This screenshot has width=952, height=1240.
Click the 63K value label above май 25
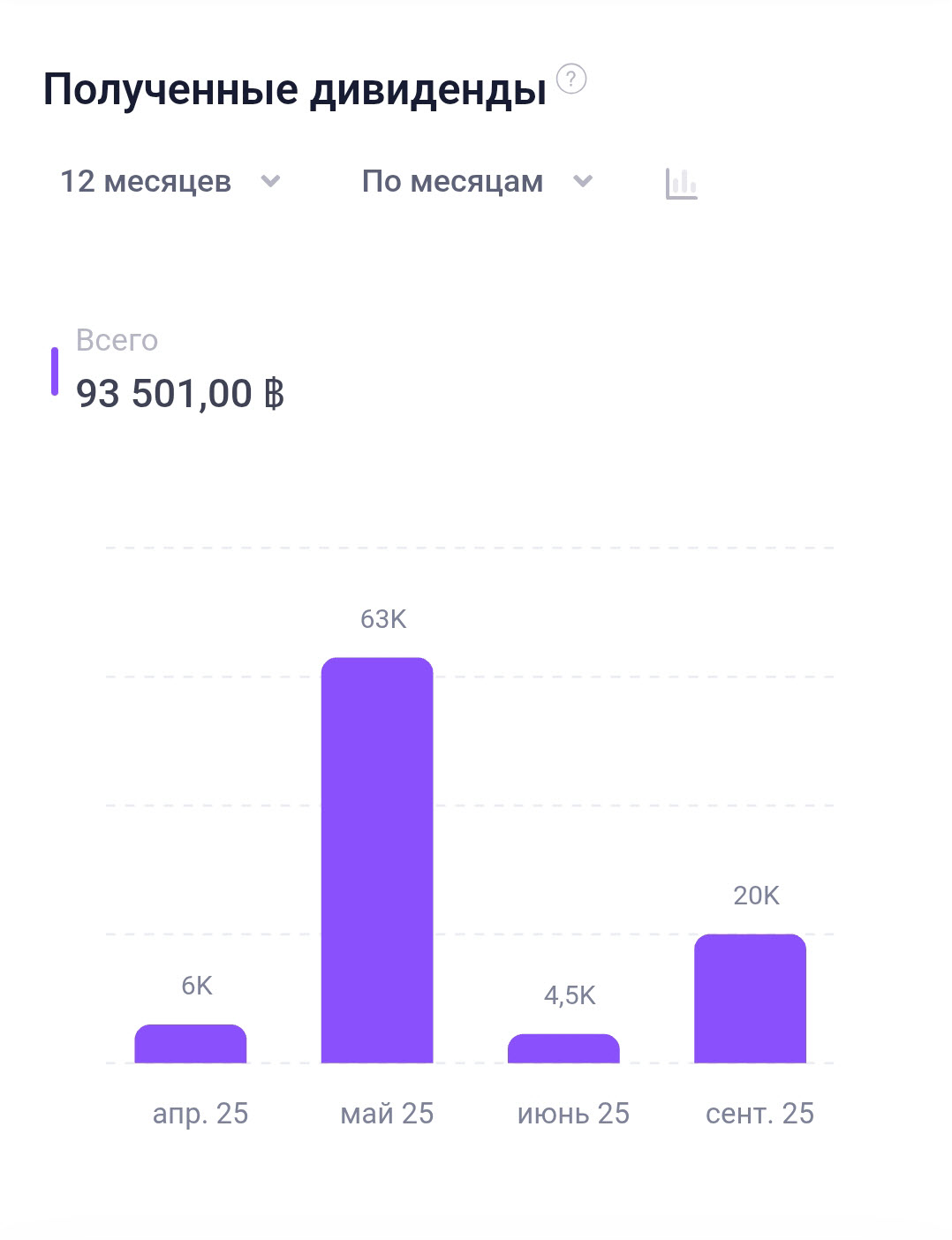(383, 616)
